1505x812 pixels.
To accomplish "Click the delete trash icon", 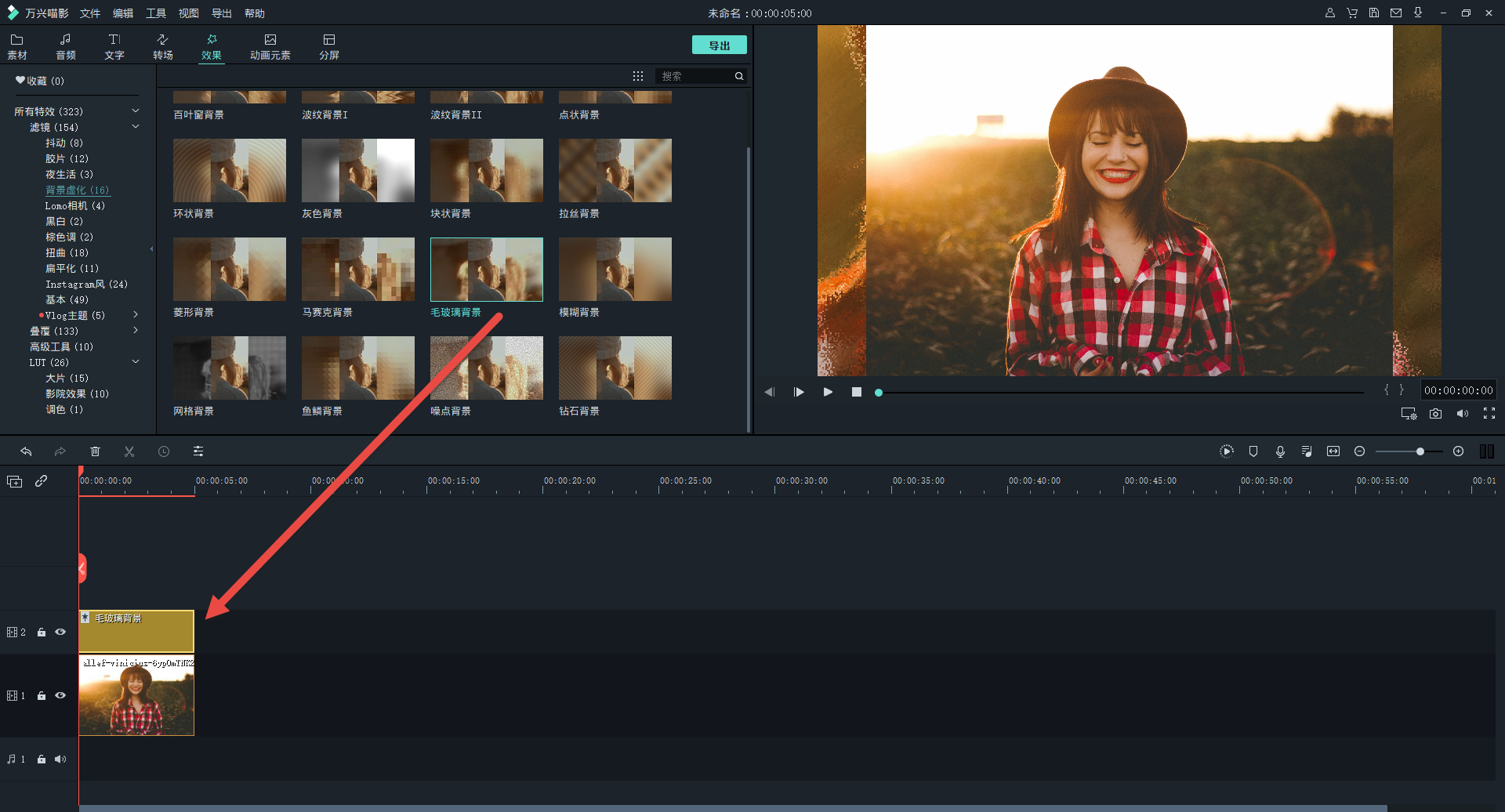I will tap(95, 451).
